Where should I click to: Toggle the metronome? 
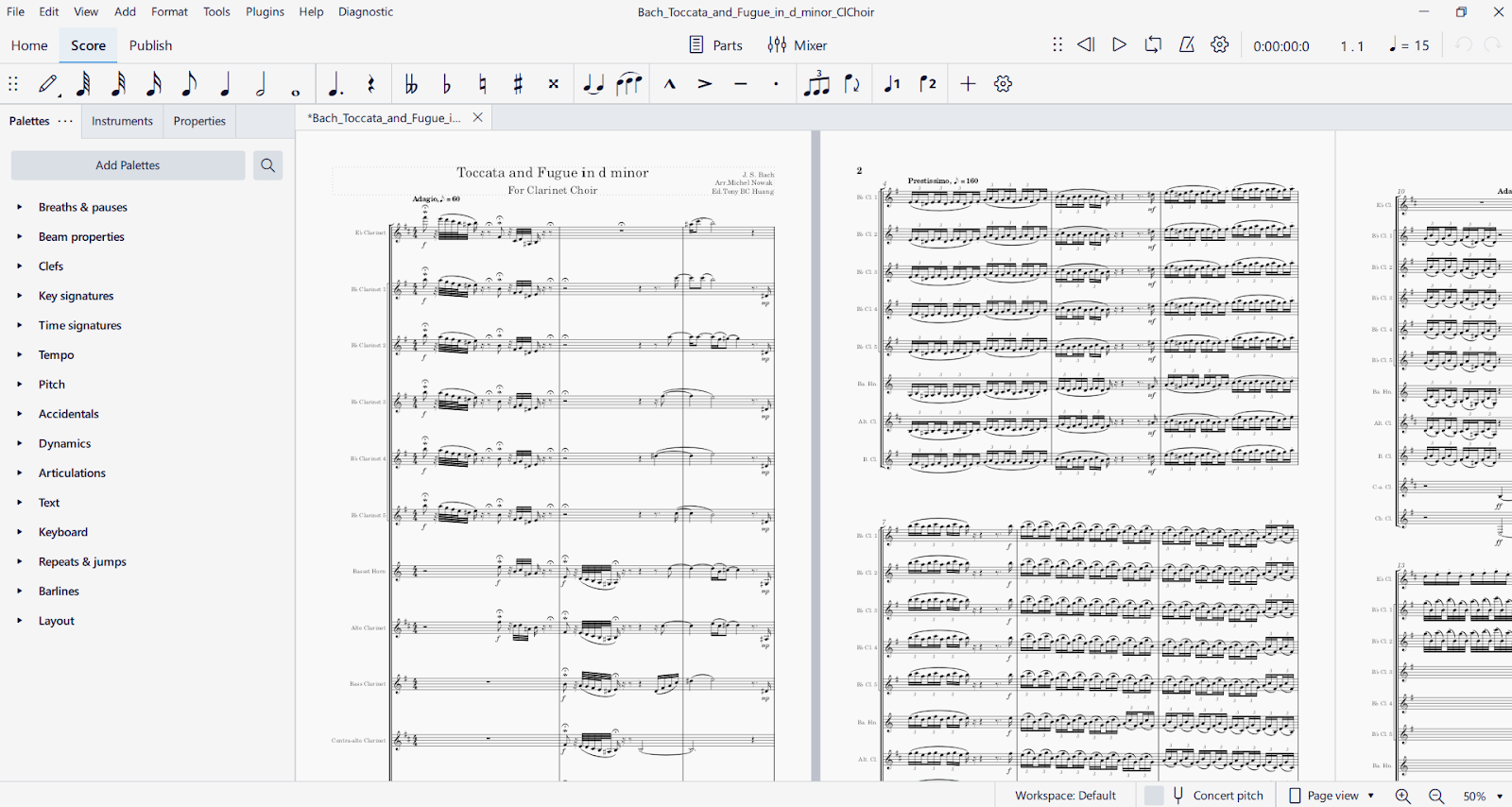(1187, 44)
